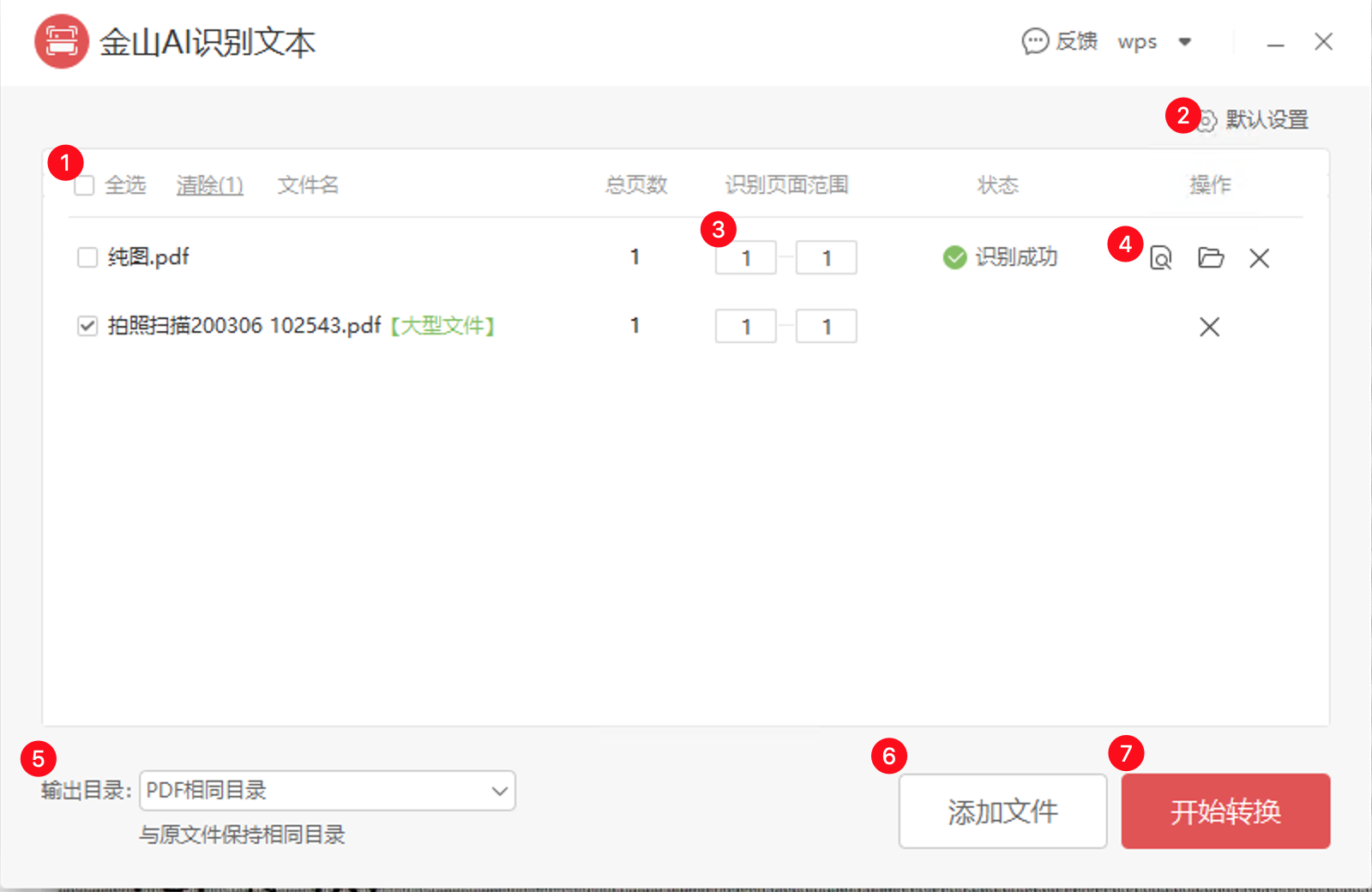Open the PDF相同目录 selection arrow
The image size is (1372, 892).
pos(498,791)
